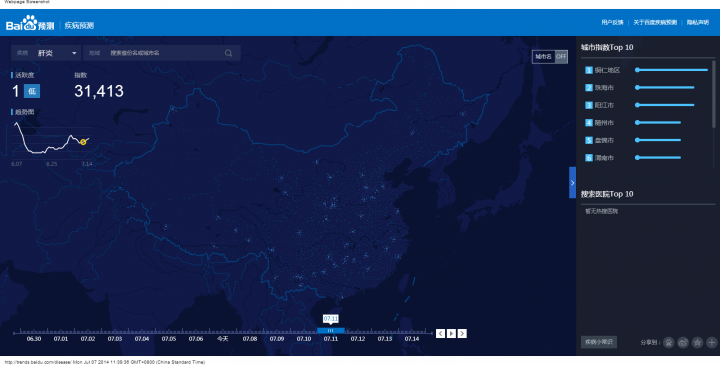
Task: Share to Baidu Tieba paw icon
Action: [669, 342]
